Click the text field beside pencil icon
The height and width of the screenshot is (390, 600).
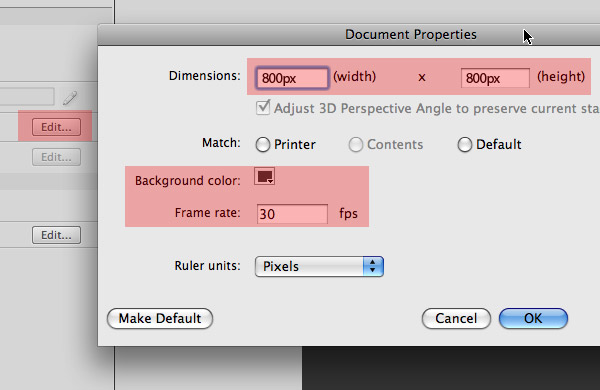tap(27, 97)
